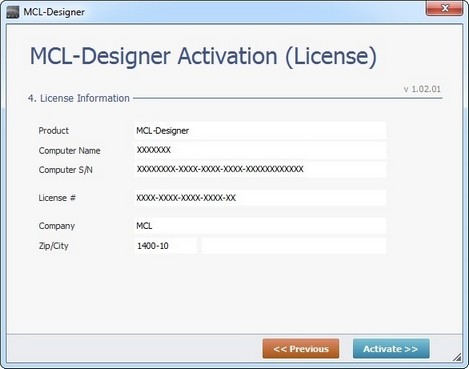Screen dimensions: 469x369
Task: Click the "License #" label
Action: pos(57,198)
